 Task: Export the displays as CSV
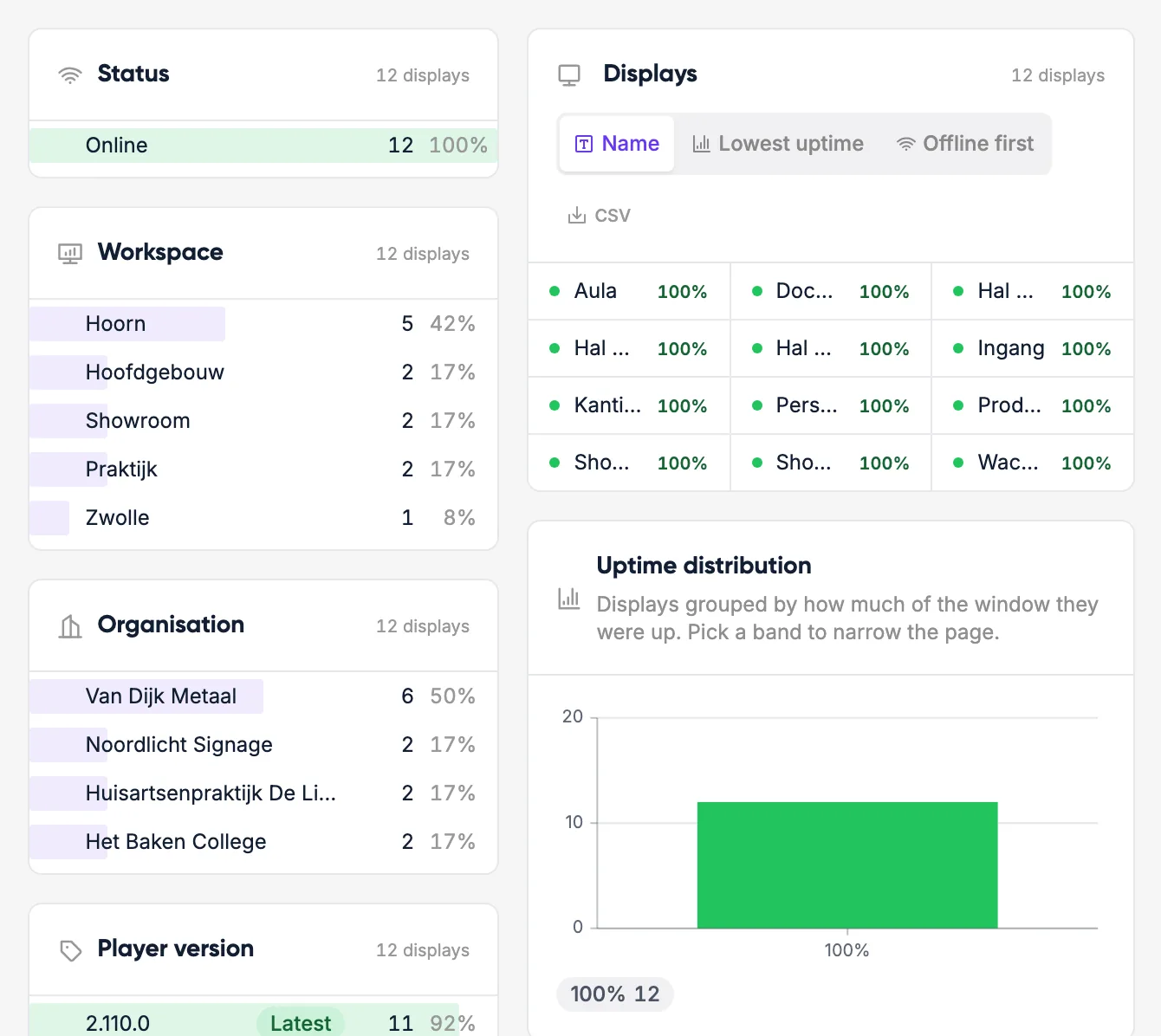599,215
